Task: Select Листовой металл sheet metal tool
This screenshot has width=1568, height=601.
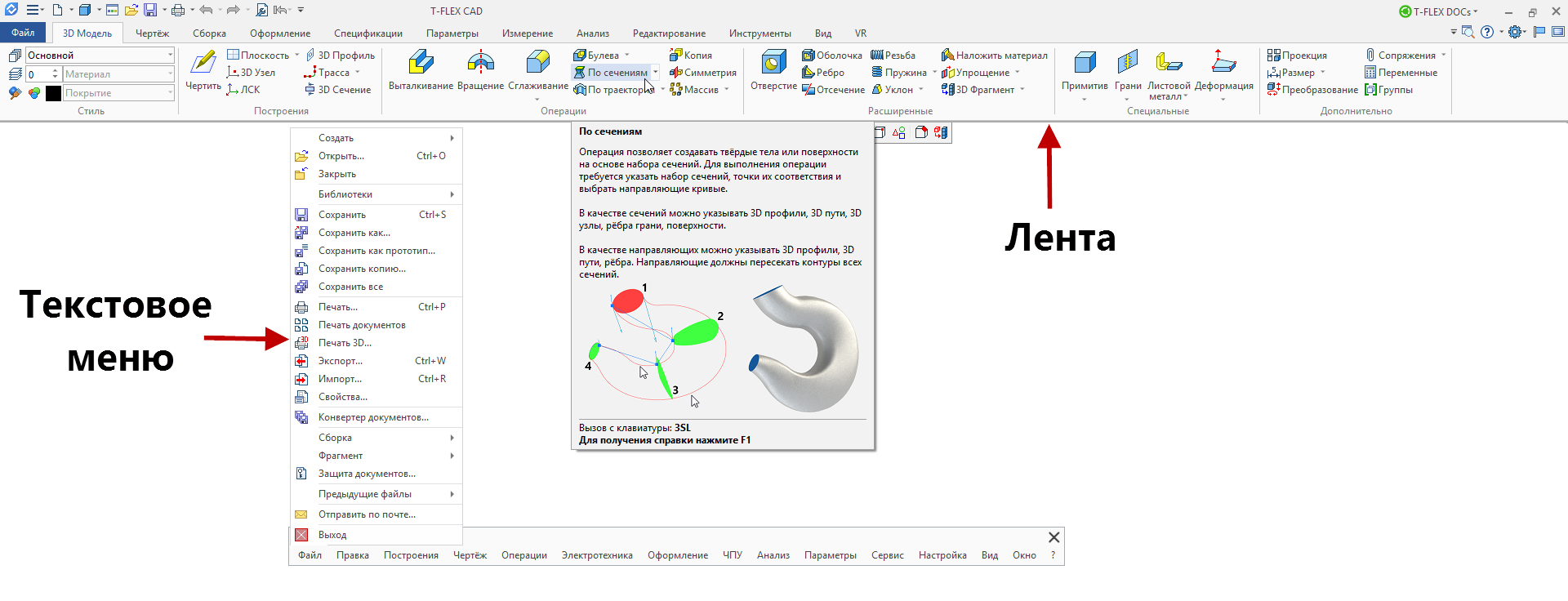Action: pyautogui.click(x=1169, y=73)
